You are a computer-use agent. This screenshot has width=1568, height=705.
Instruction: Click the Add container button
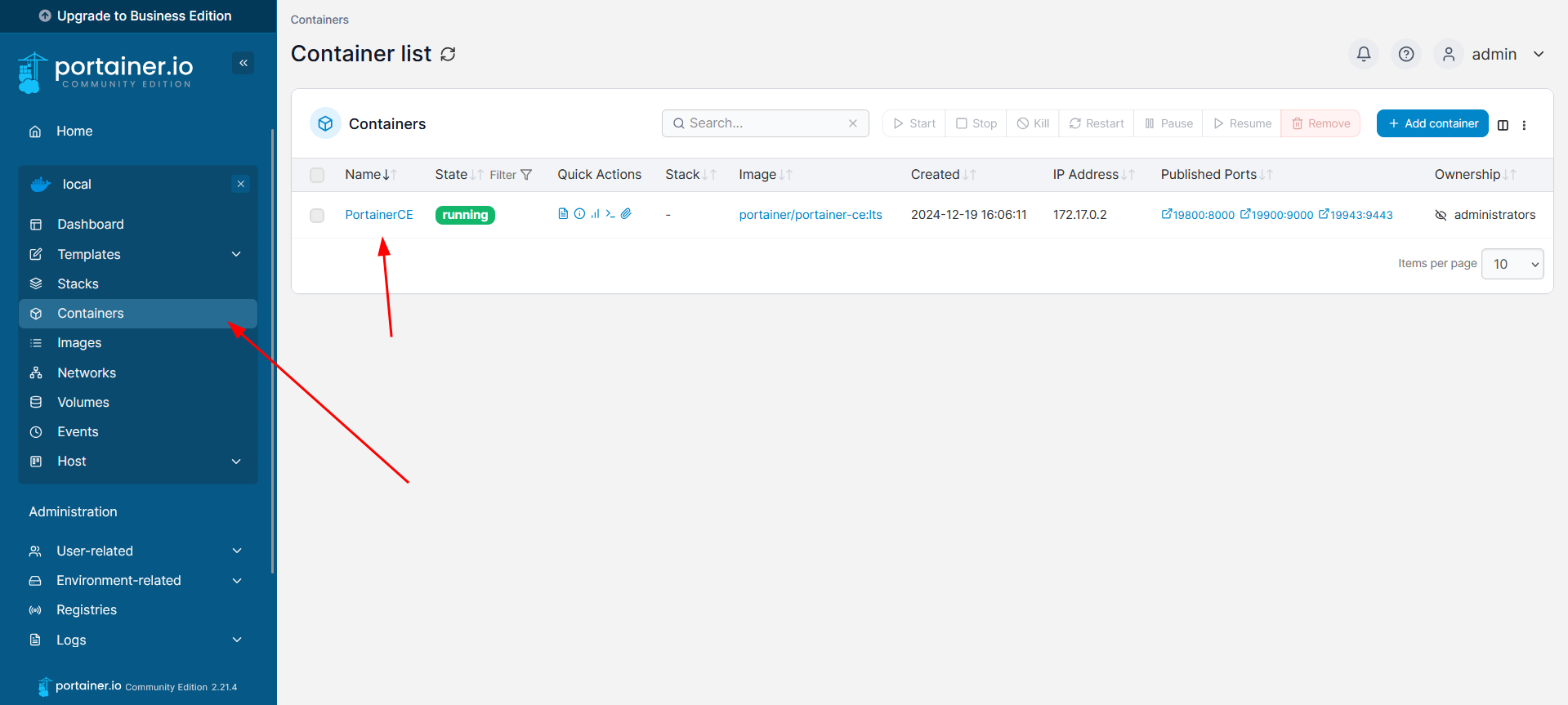[1432, 123]
